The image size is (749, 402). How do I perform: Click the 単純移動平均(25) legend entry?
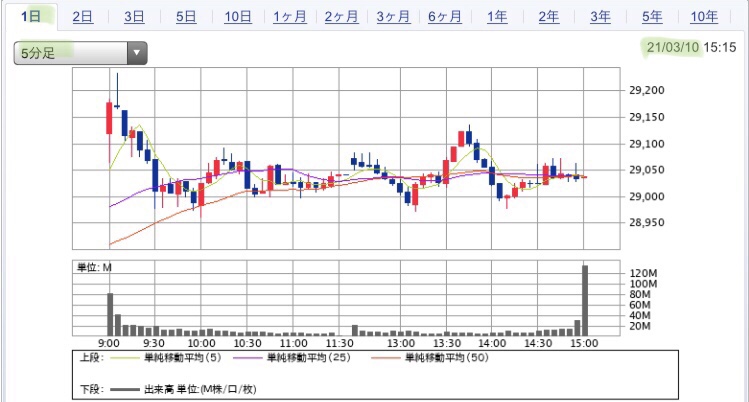coord(309,358)
